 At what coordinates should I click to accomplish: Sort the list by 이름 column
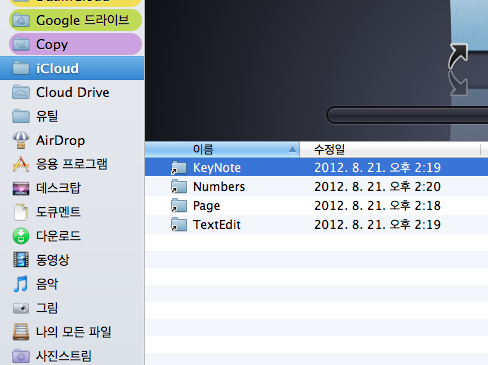pyautogui.click(x=222, y=149)
